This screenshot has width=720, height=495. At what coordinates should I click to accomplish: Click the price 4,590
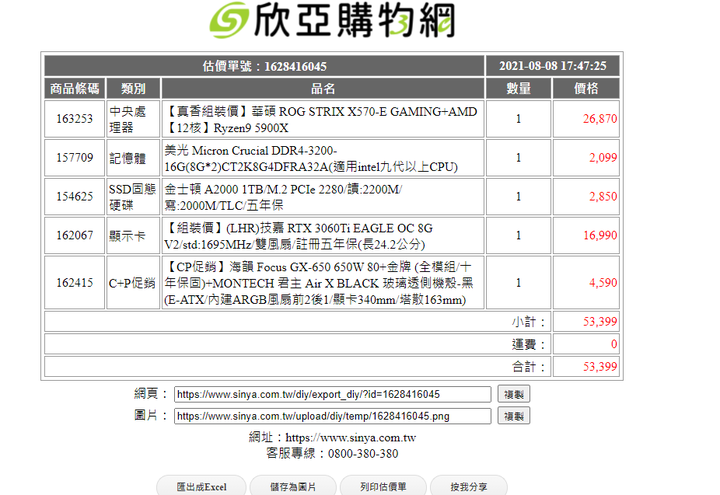(603, 283)
